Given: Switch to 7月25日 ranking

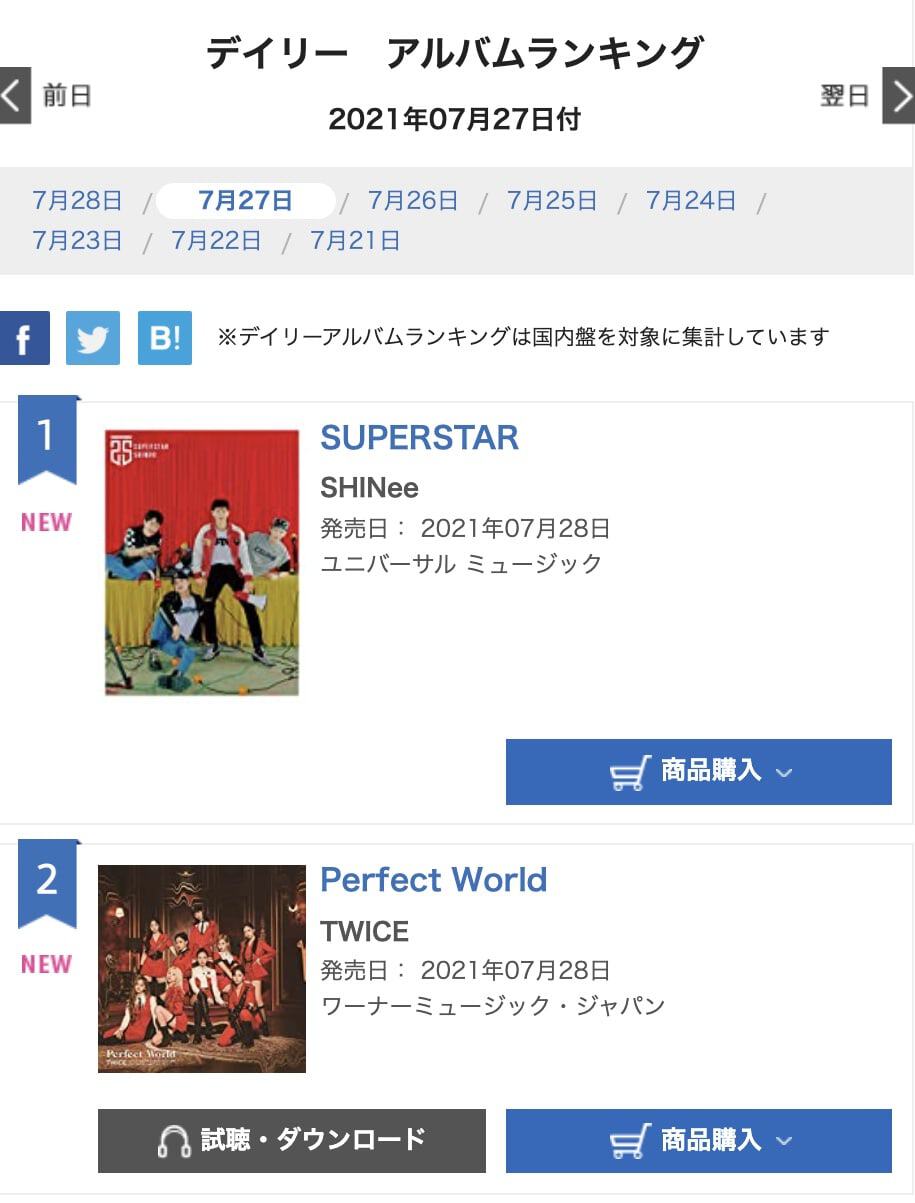Looking at the screenshot, I should click(552, 200).
